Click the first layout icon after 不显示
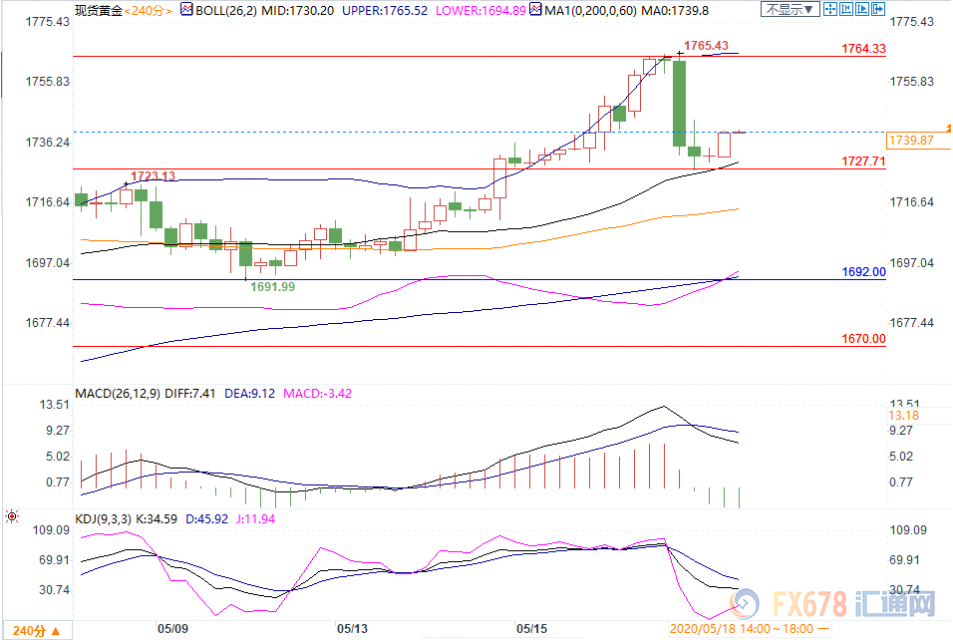 [x=829, y=9]
